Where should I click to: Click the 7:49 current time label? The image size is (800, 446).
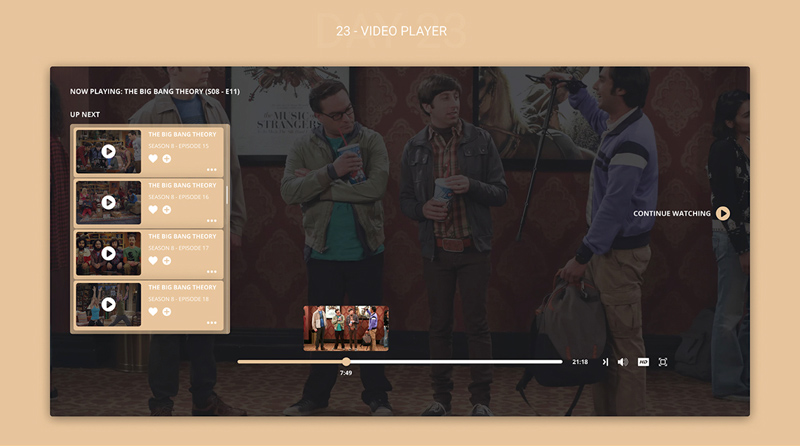point(346,373)
